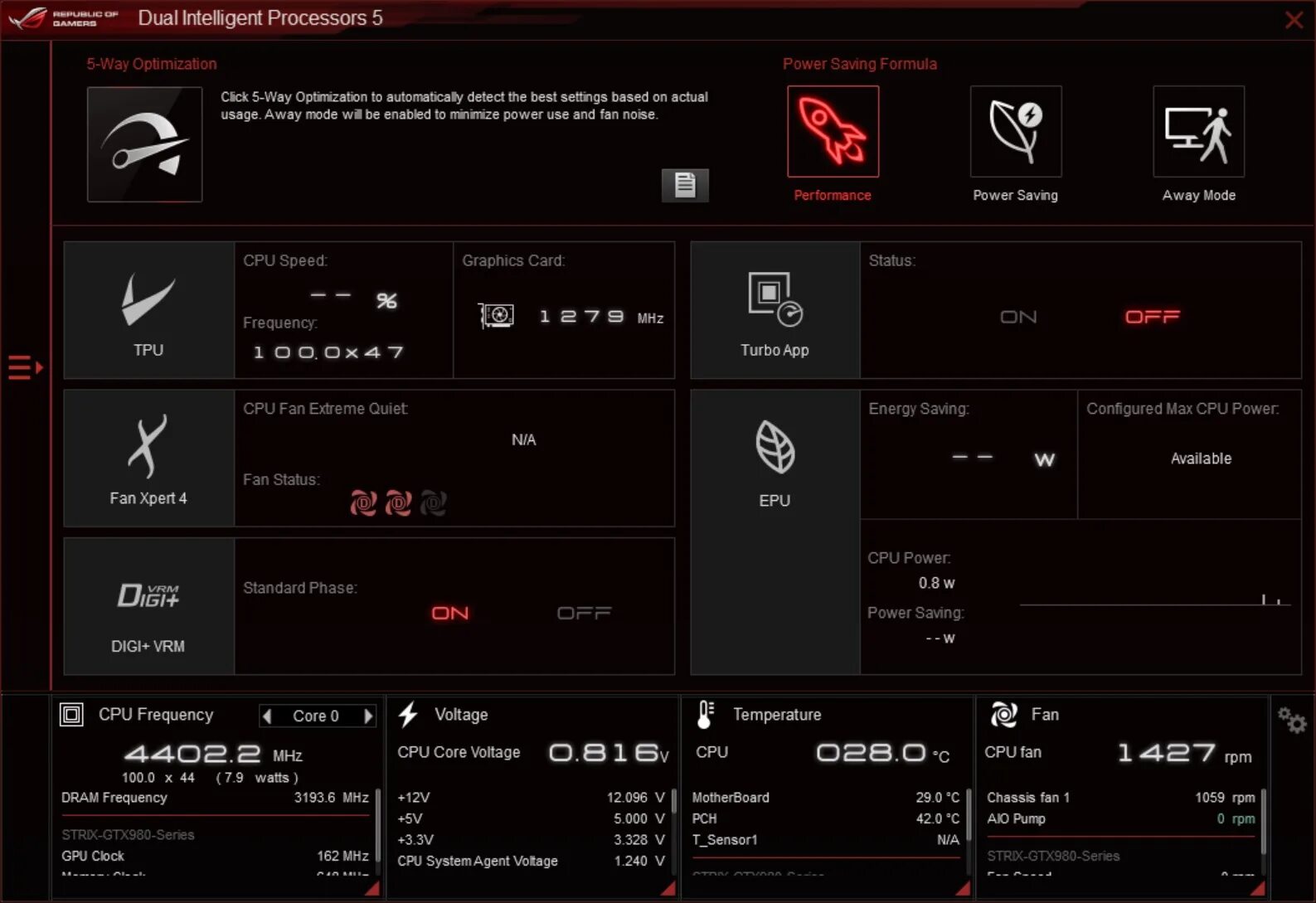
Task: Click the graphics card icon
Action: 496,316
